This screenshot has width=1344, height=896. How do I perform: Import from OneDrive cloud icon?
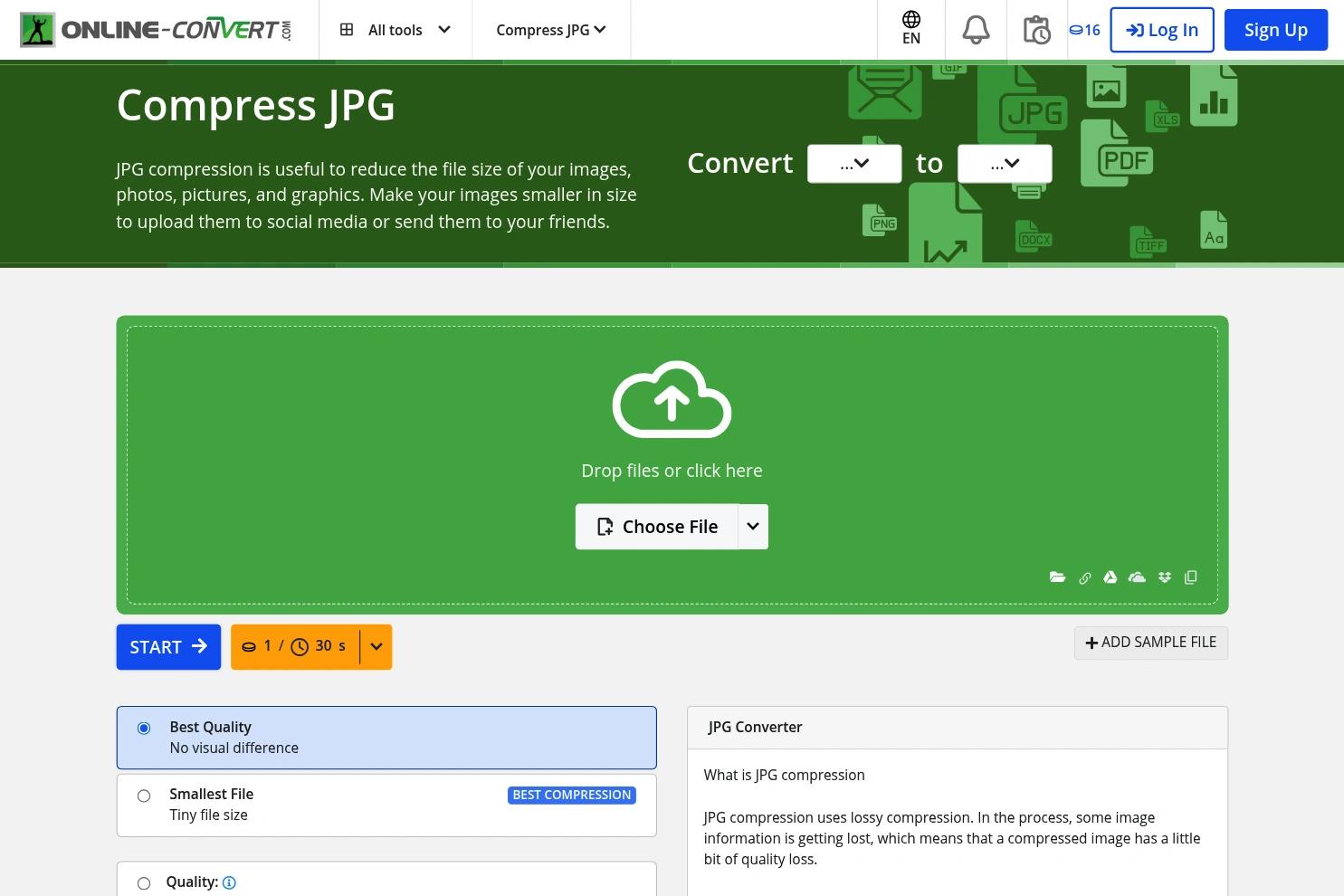1138,577
